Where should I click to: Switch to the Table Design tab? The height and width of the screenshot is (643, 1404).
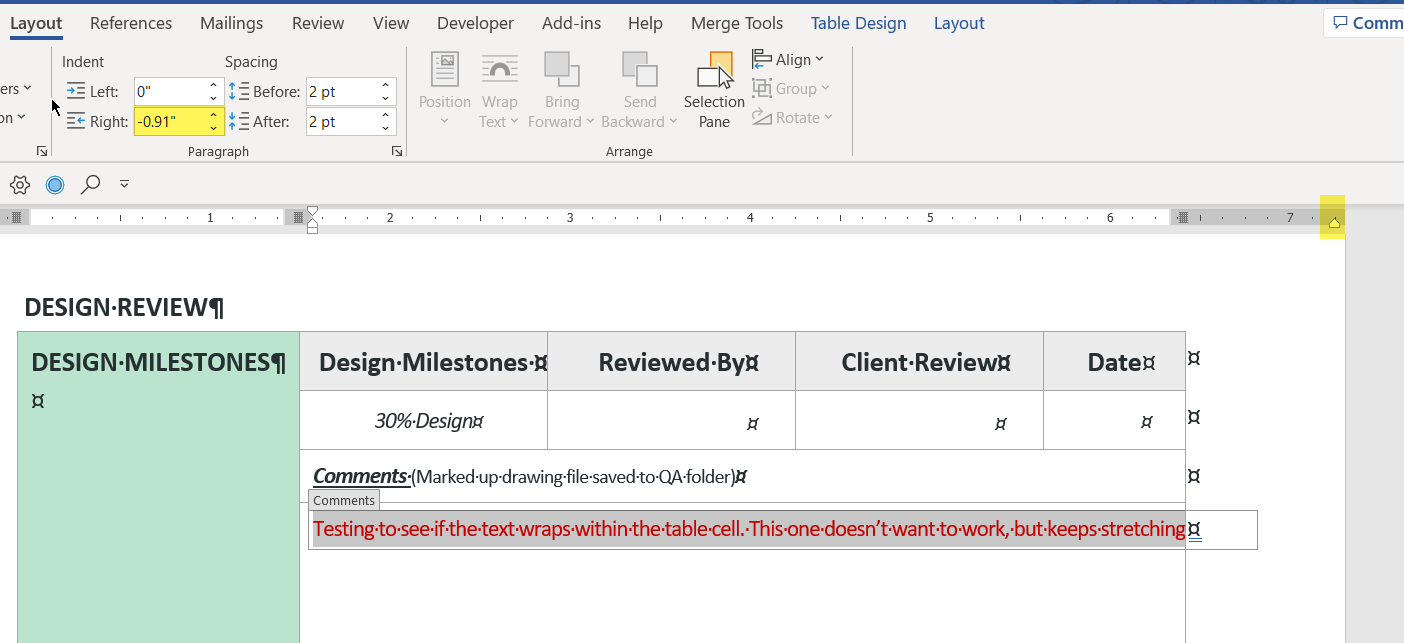858,23
